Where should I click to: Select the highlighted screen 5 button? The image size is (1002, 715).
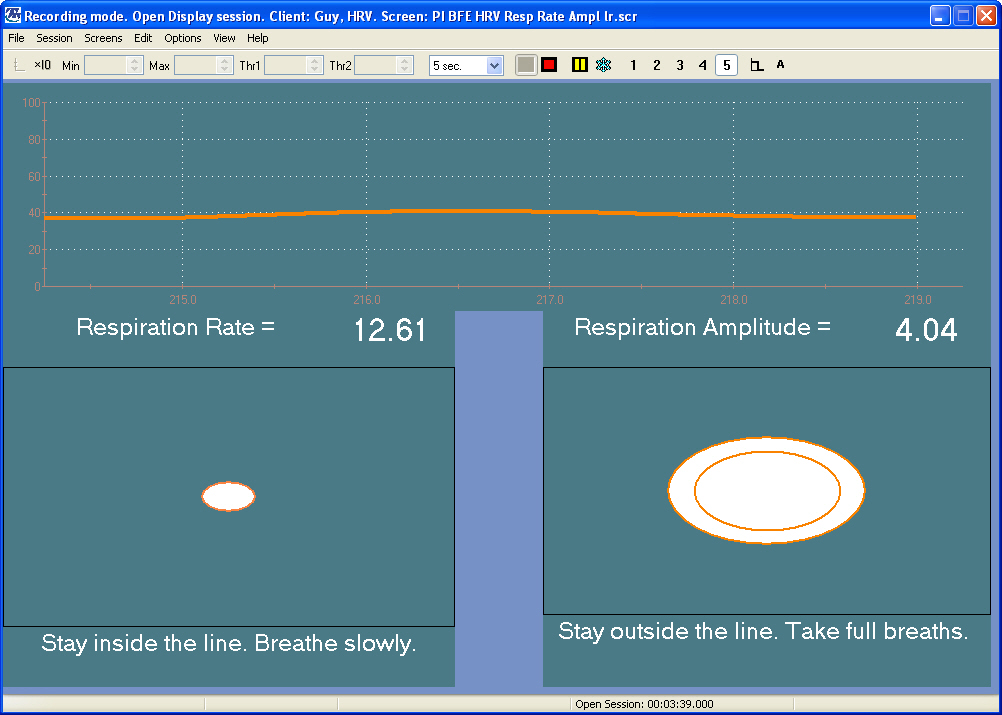coord(727,65)
